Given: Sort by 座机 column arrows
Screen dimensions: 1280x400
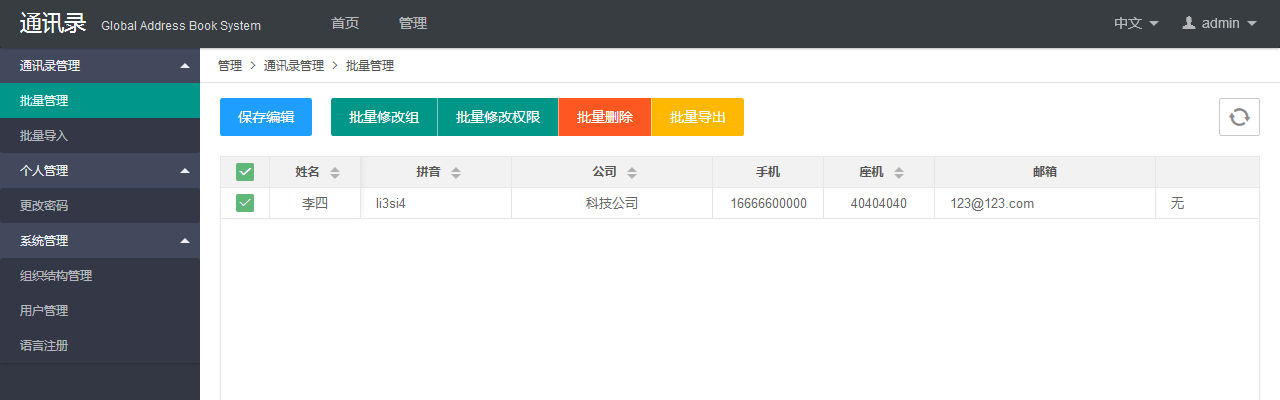Looking at the screenshot, I should tap(899, 173).
